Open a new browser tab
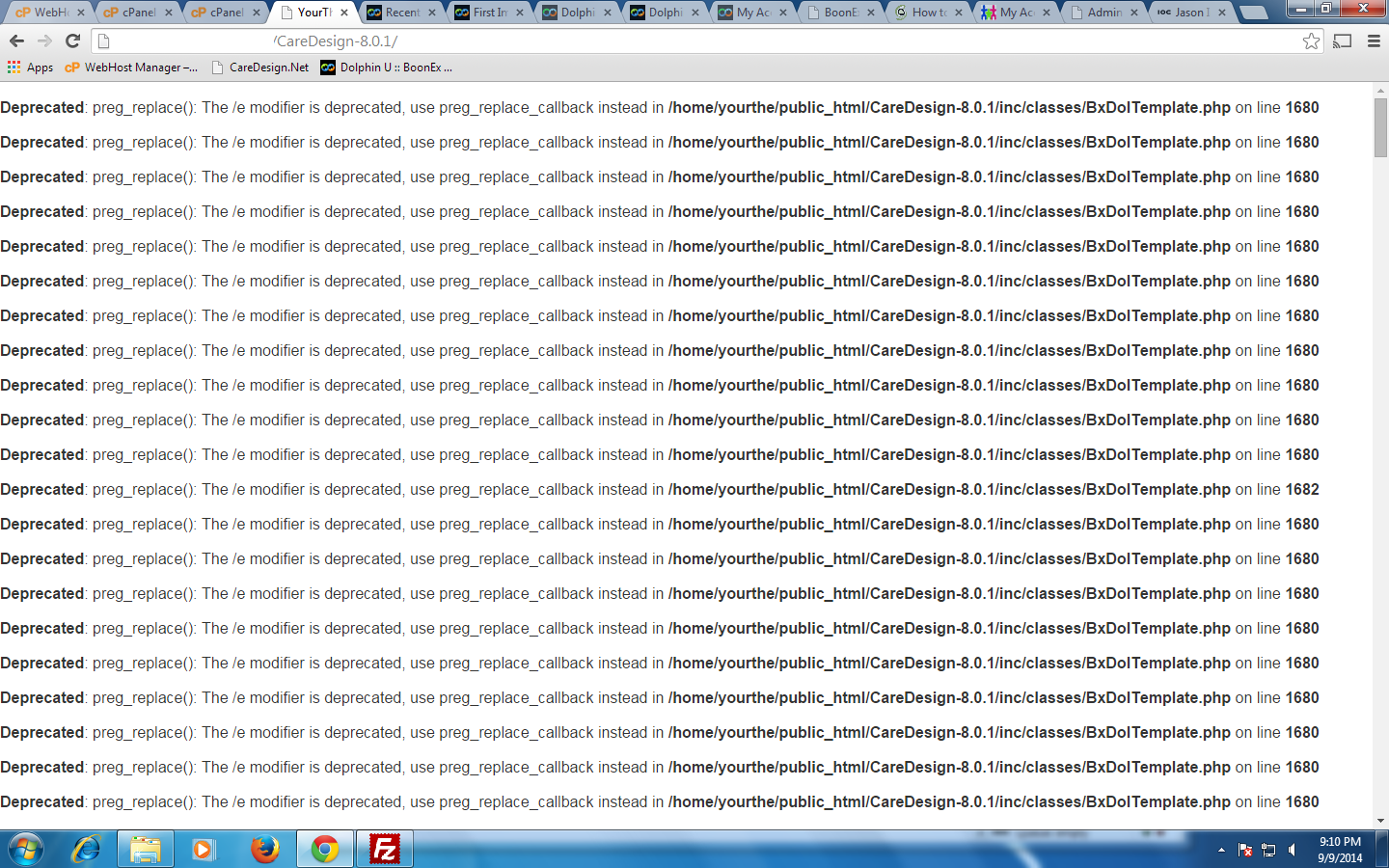Screen dimensions: 1389x868 (x=1252, y=13)
